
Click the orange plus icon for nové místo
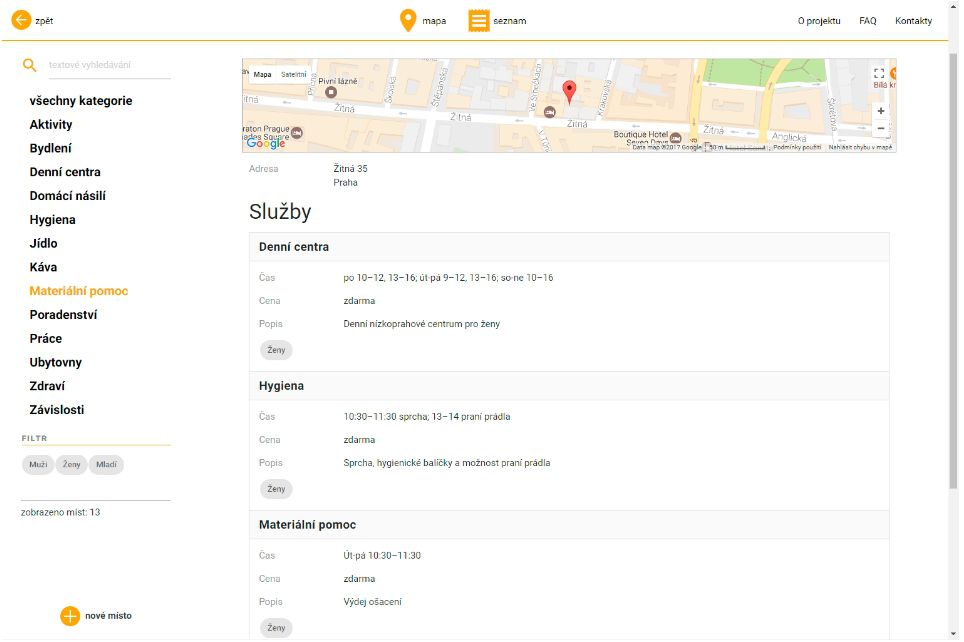pos(70,616)
